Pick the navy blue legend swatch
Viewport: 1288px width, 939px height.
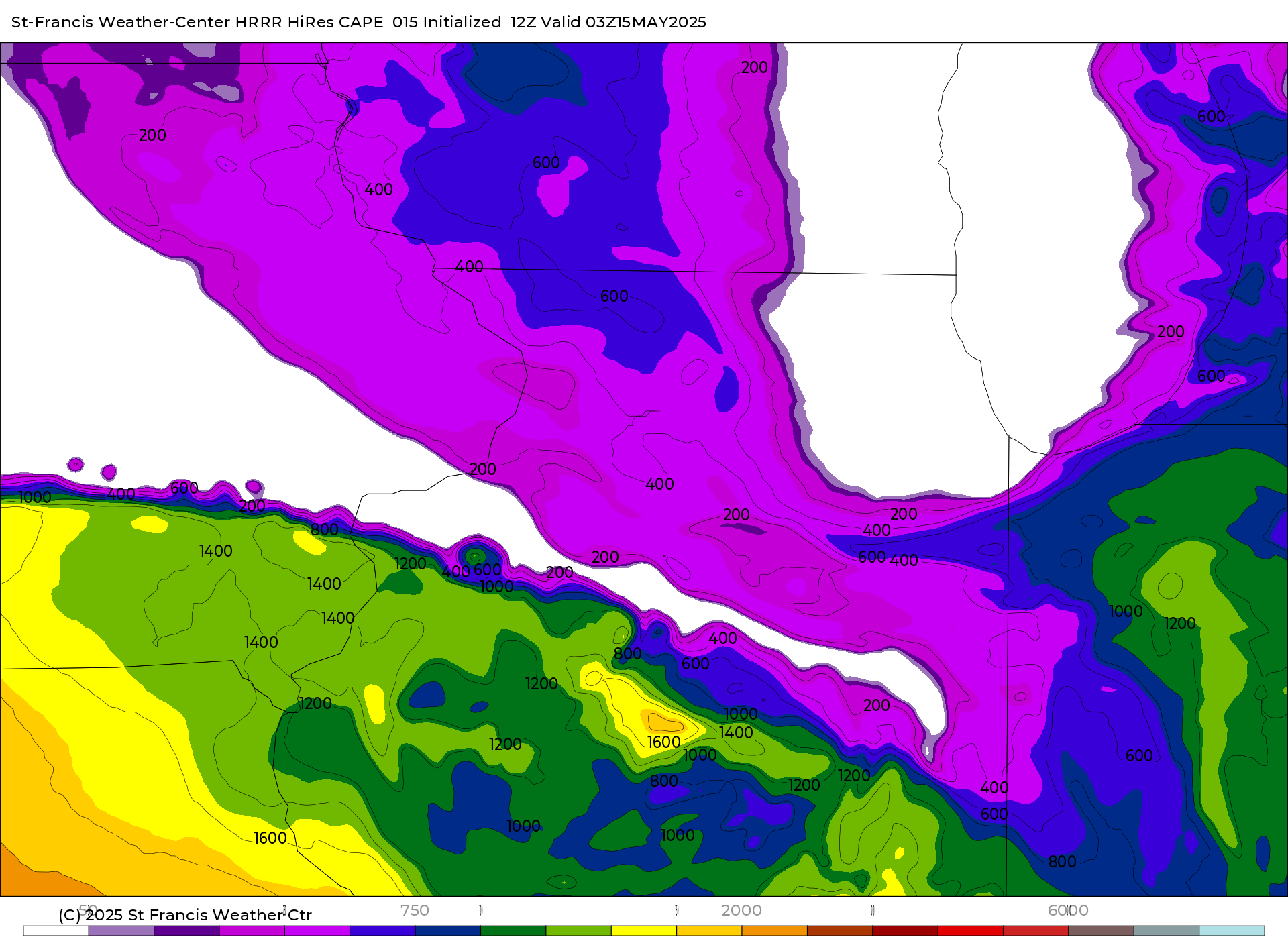[448, 931]
